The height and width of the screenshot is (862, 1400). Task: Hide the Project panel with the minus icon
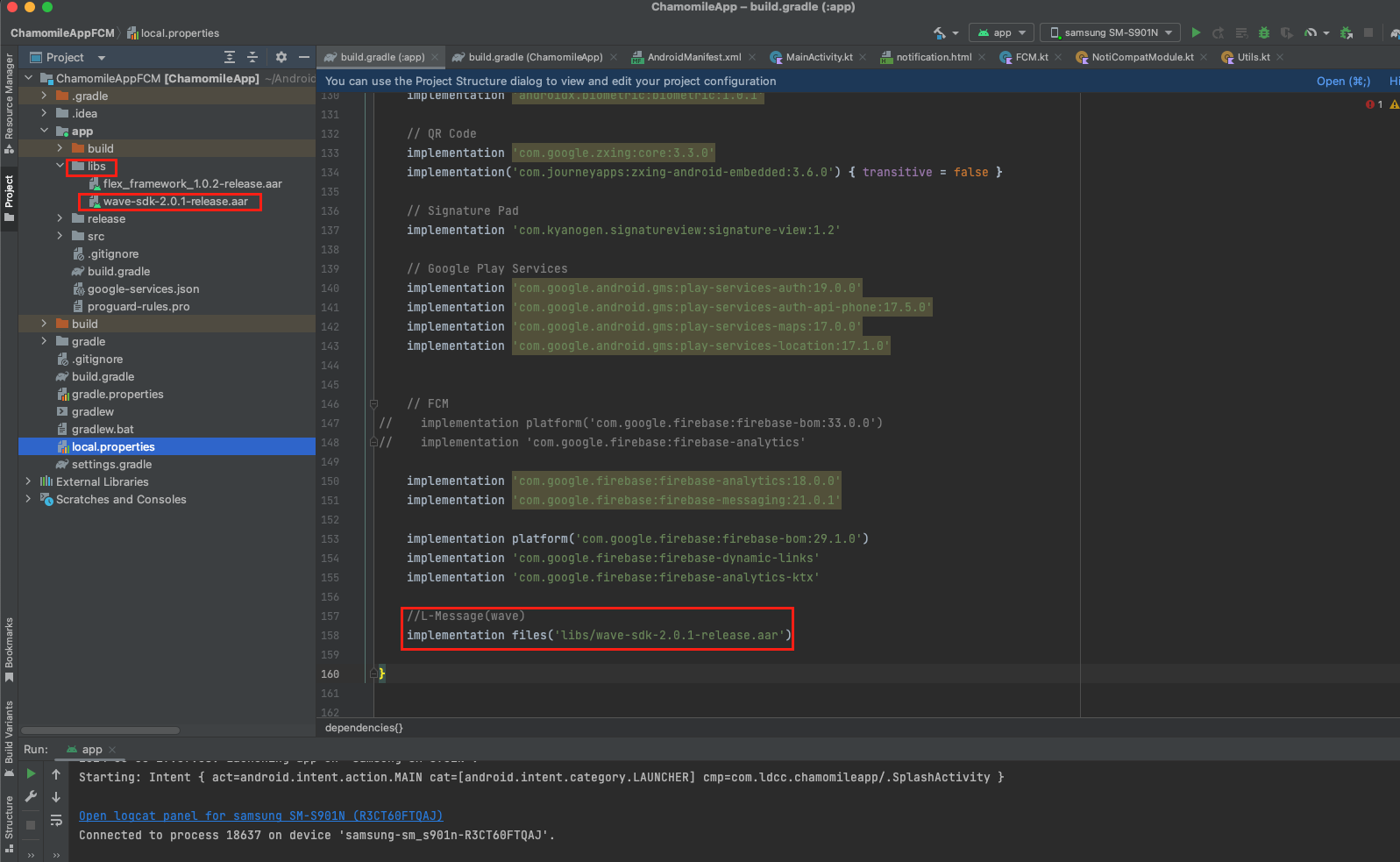304,57
